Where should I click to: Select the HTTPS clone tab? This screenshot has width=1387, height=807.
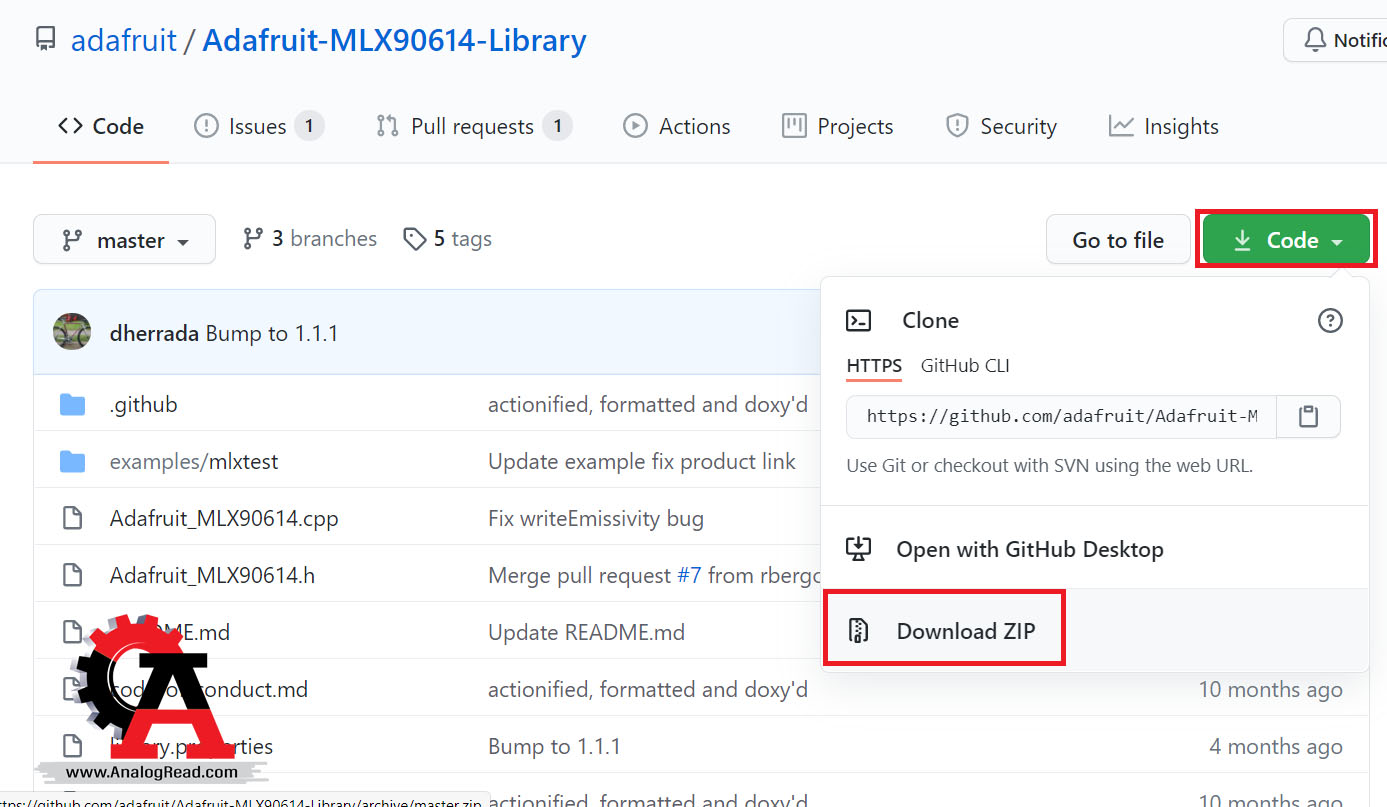(874, 366)
